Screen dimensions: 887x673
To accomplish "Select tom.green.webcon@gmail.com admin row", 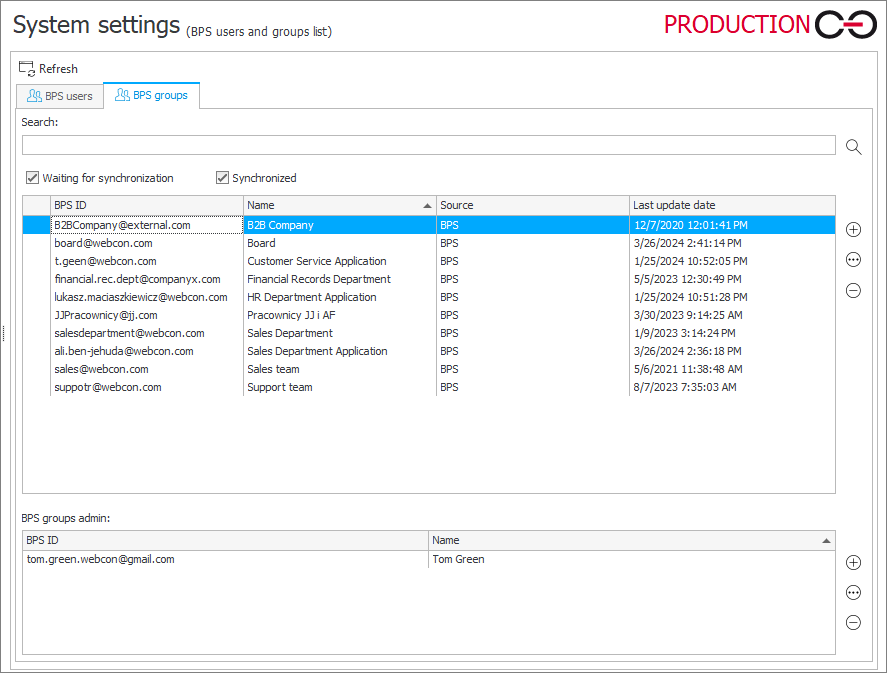I will [429, 559].
